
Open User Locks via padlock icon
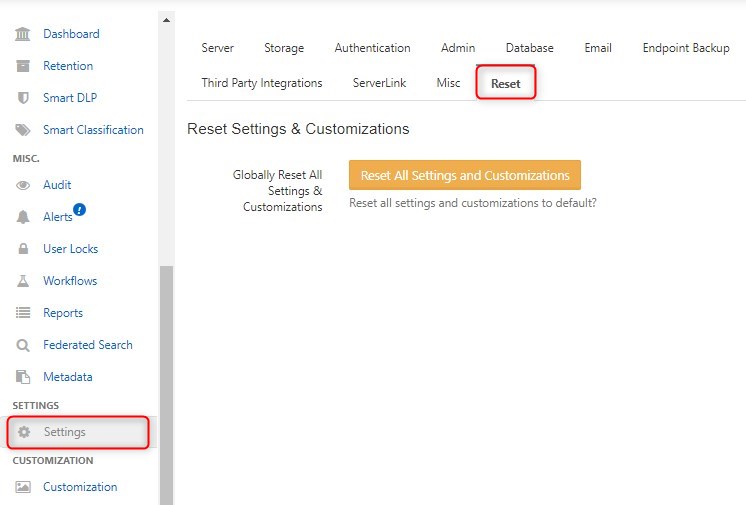[x=22, y=248]
